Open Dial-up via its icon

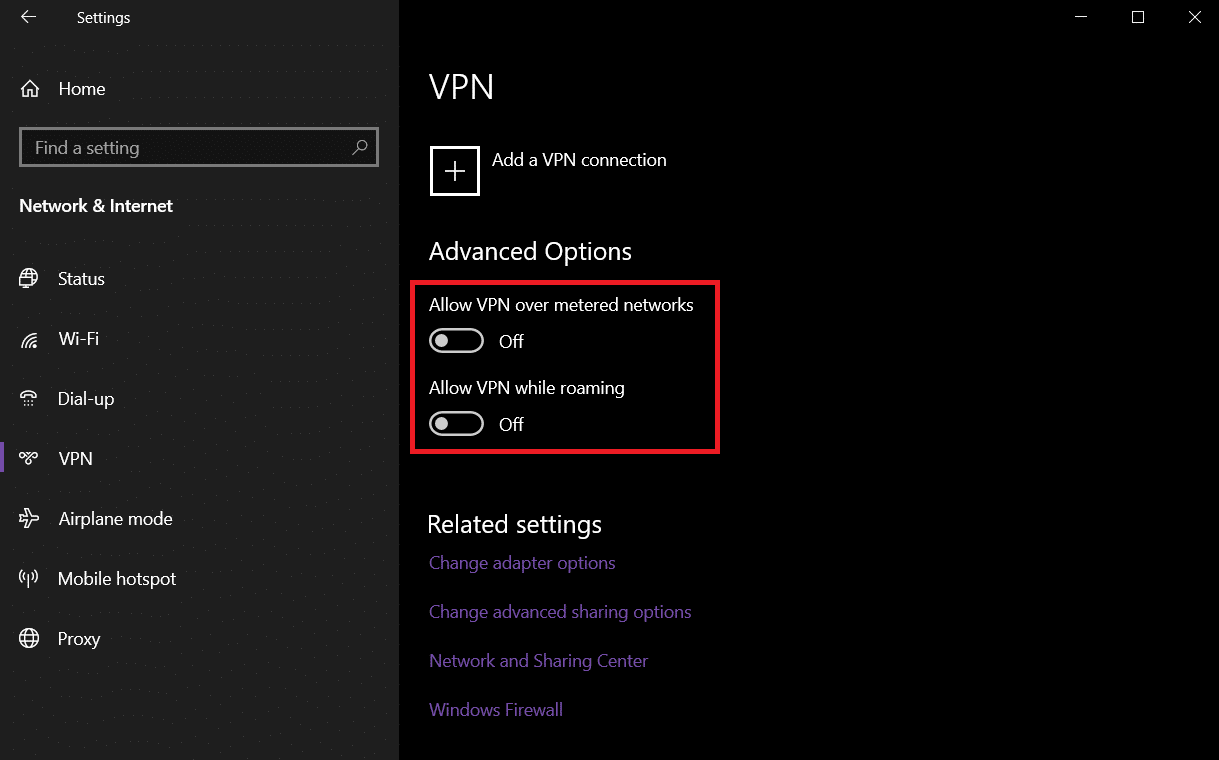click(x=29, y=399)
